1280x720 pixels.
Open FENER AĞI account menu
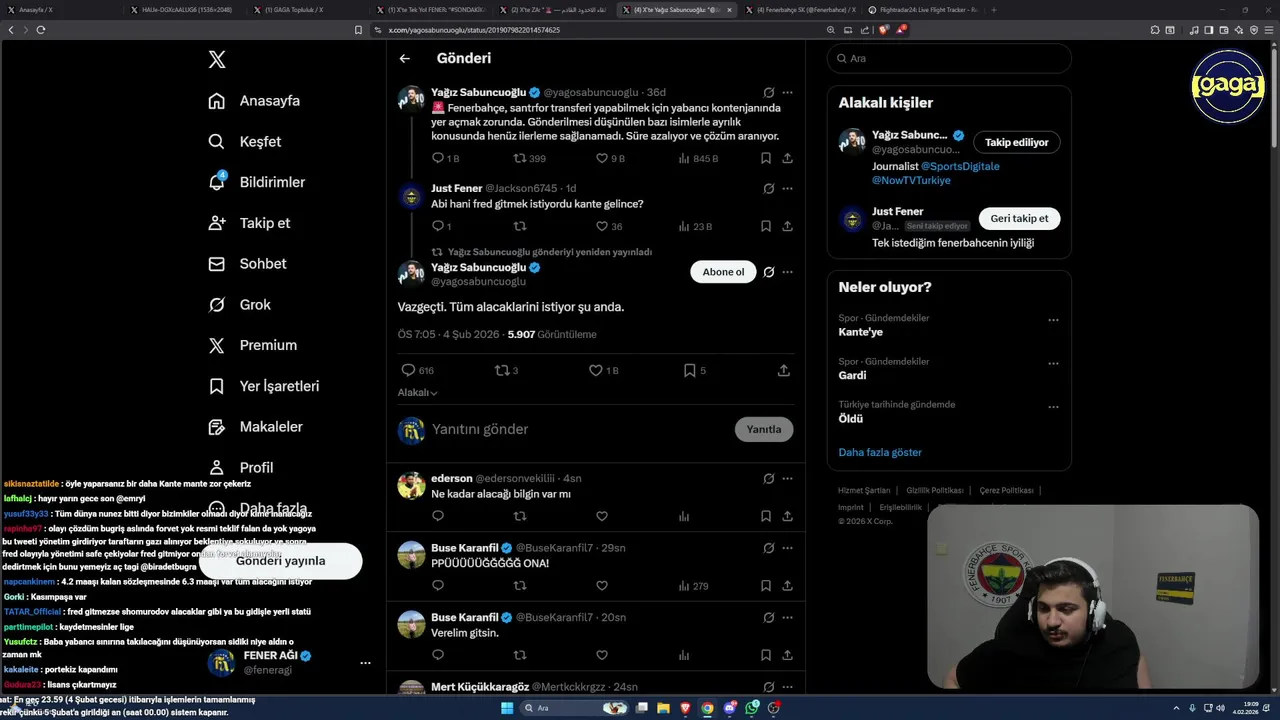(x=290, y=662)
